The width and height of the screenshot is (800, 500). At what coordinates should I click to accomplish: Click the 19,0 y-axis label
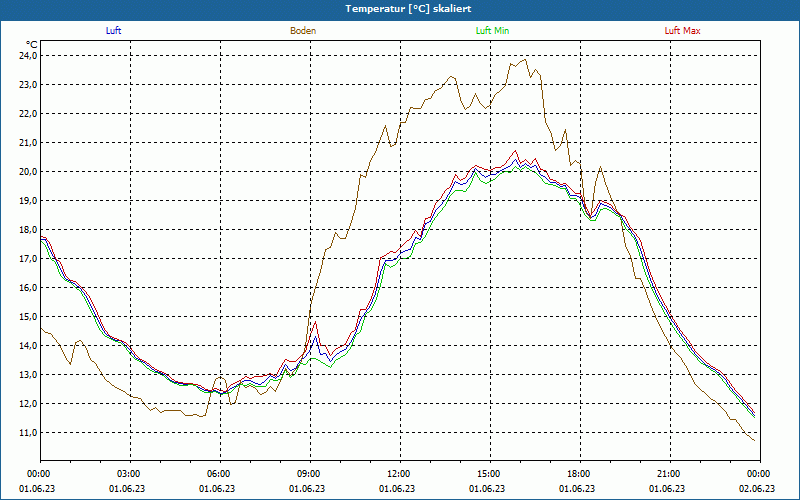[x=29, y=201]
